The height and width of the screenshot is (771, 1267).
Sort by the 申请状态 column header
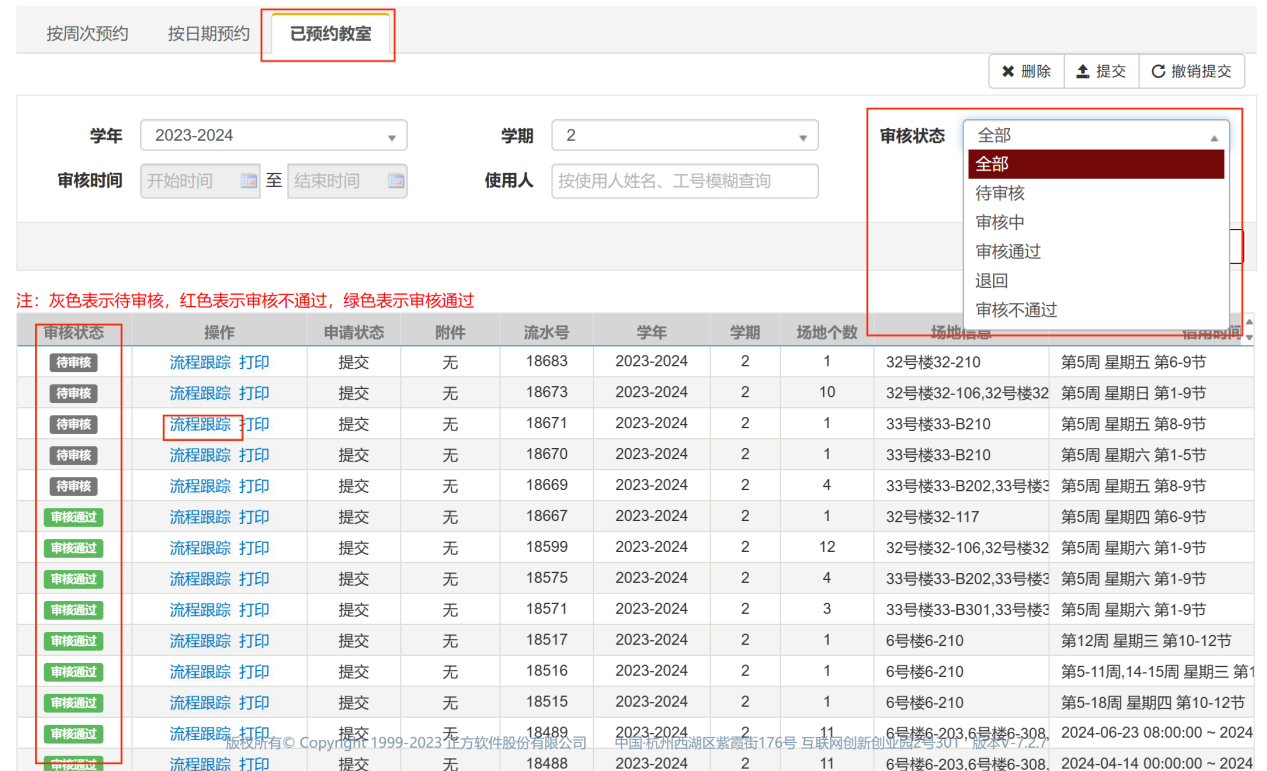[354, 332]
